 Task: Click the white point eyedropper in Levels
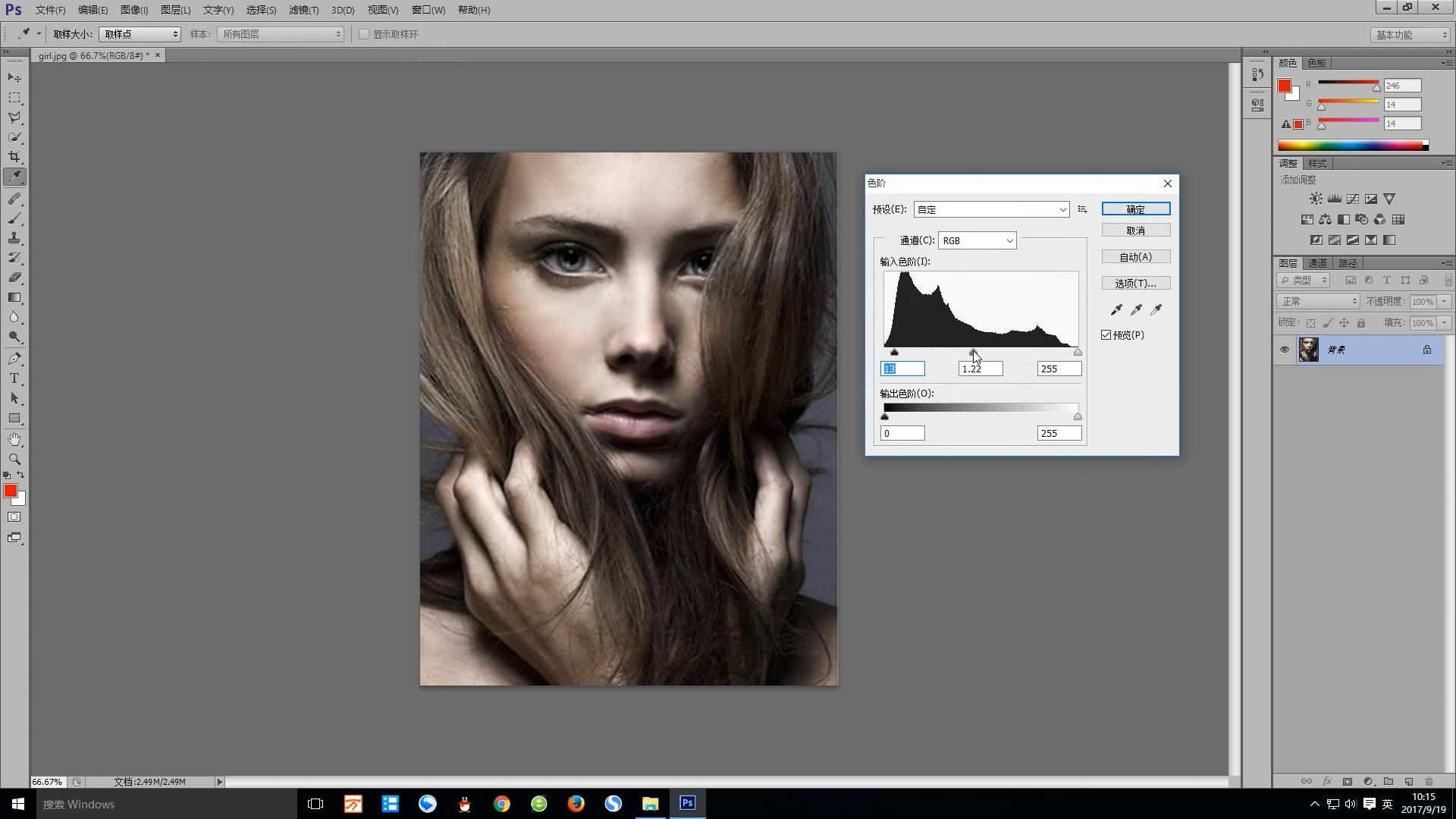[x=1156, y=309]
